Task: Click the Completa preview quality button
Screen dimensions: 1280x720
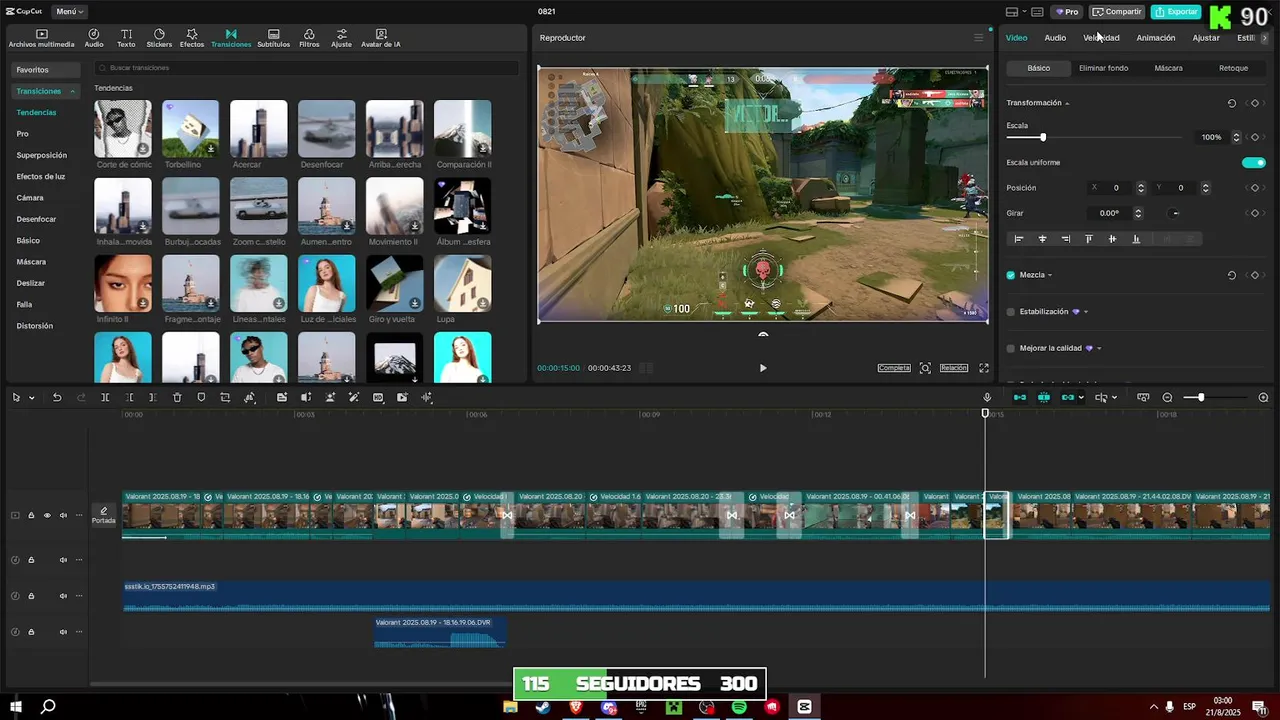Action: [894, 368]
